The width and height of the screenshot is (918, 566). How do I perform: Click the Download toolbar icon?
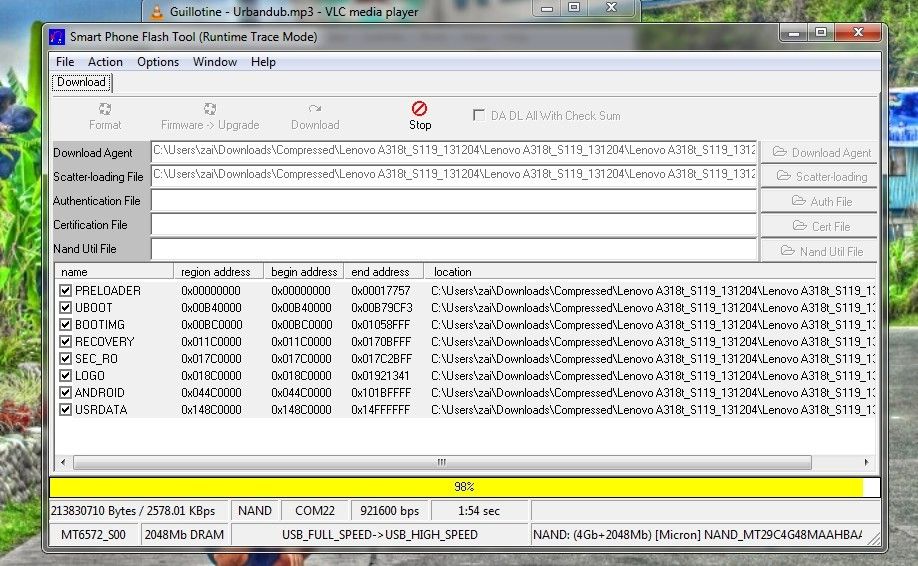click(x=315, y=109)
